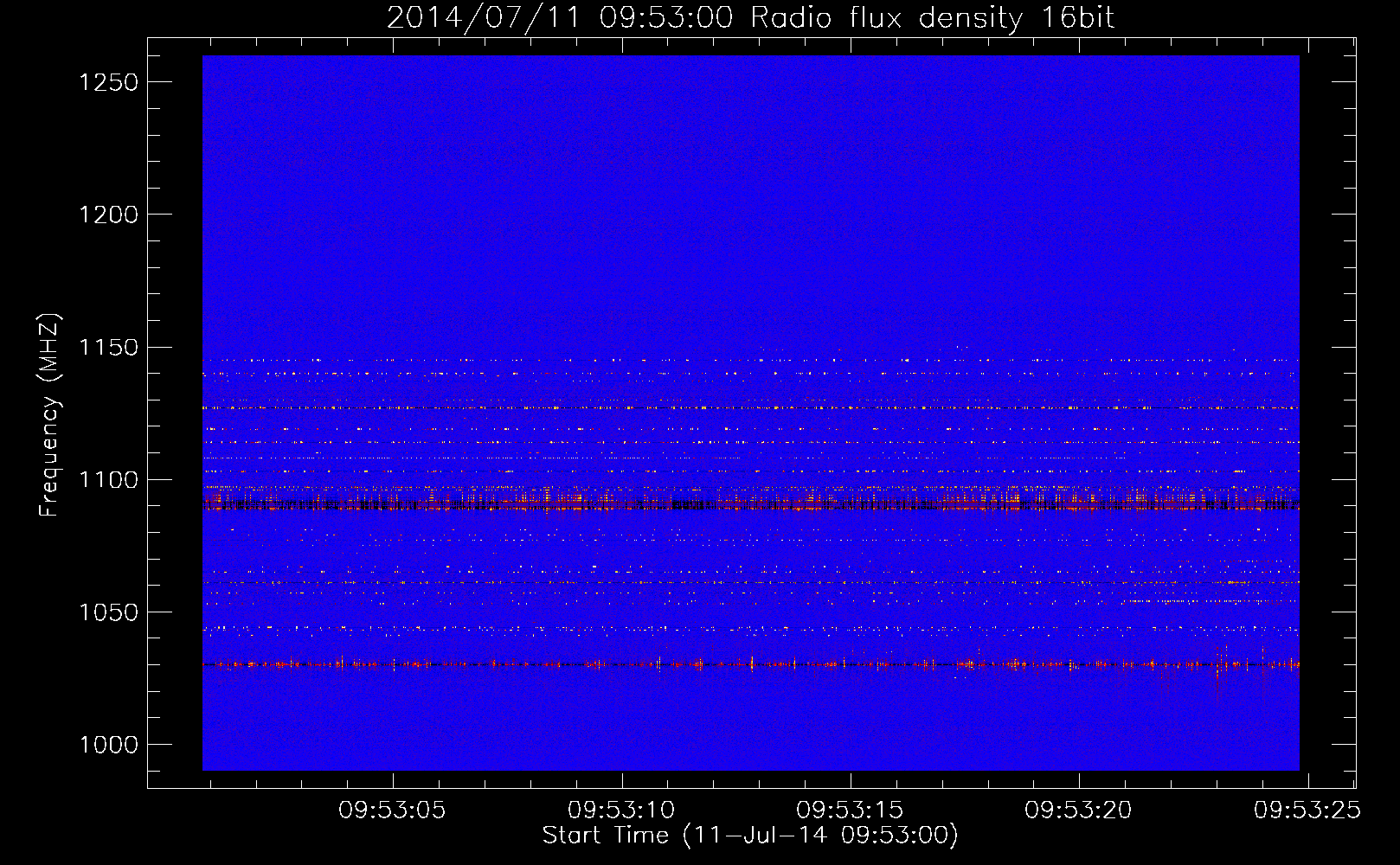1400x865 pixels.
Task: Click the 09:53:15 time tick label
Action: (x=850, y=811)
